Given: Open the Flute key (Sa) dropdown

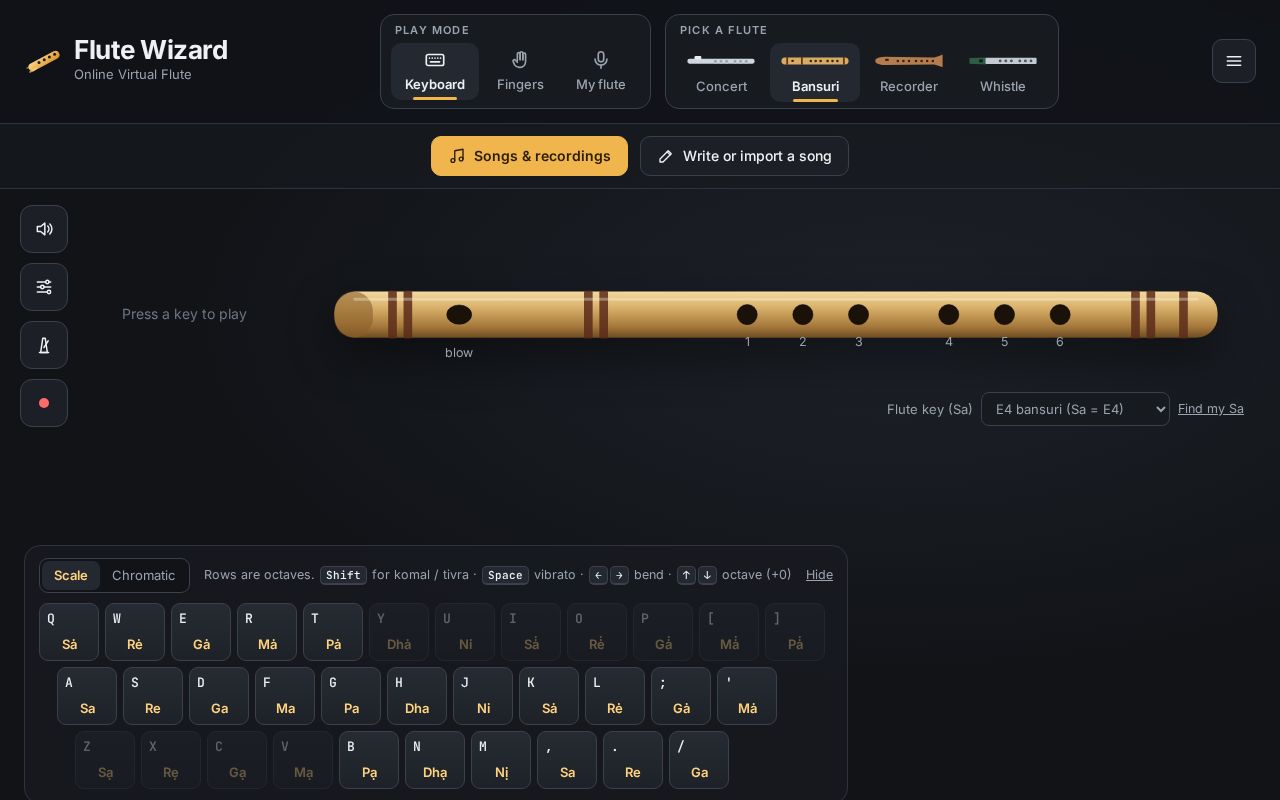Looking at the screenshot, I should [x=1075, y=409].
